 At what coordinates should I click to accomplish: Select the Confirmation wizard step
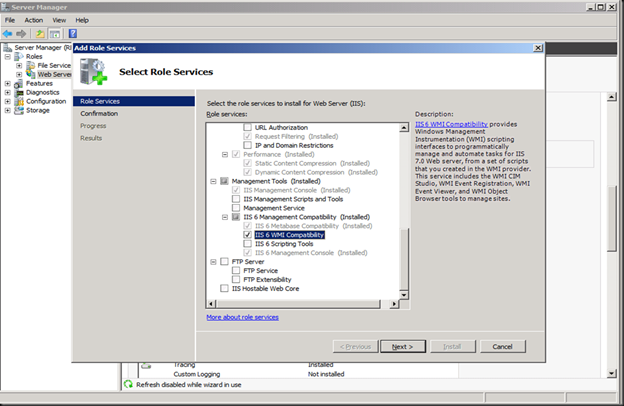point(99,113)
